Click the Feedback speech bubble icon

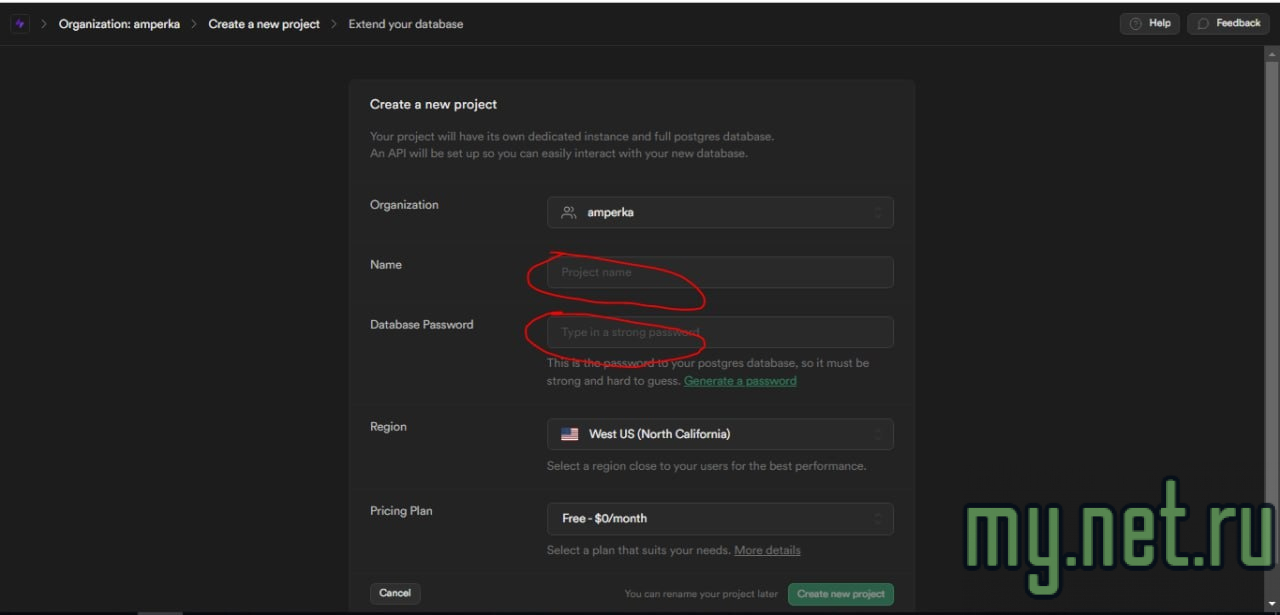[x=1203, y=24]
